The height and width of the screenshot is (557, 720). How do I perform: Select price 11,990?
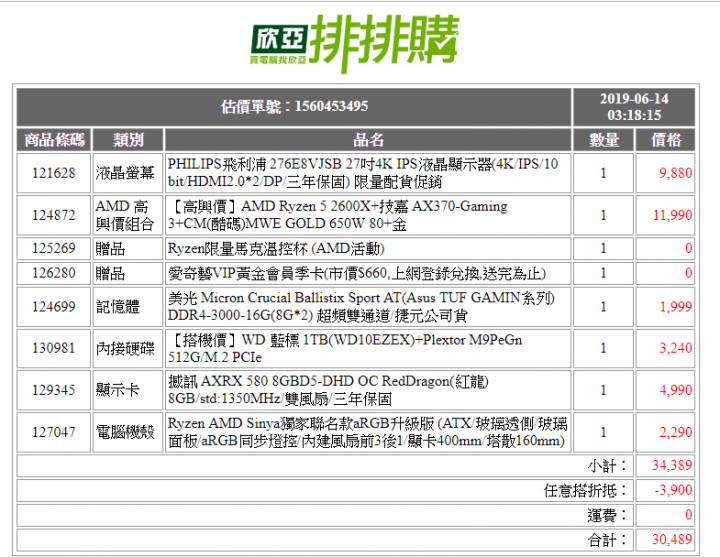(x=673, y=215)
